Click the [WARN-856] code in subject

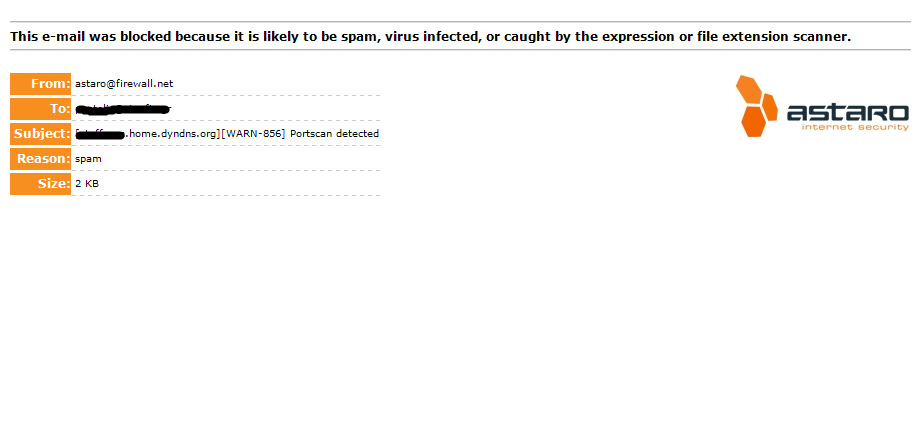tap(253, 134)
